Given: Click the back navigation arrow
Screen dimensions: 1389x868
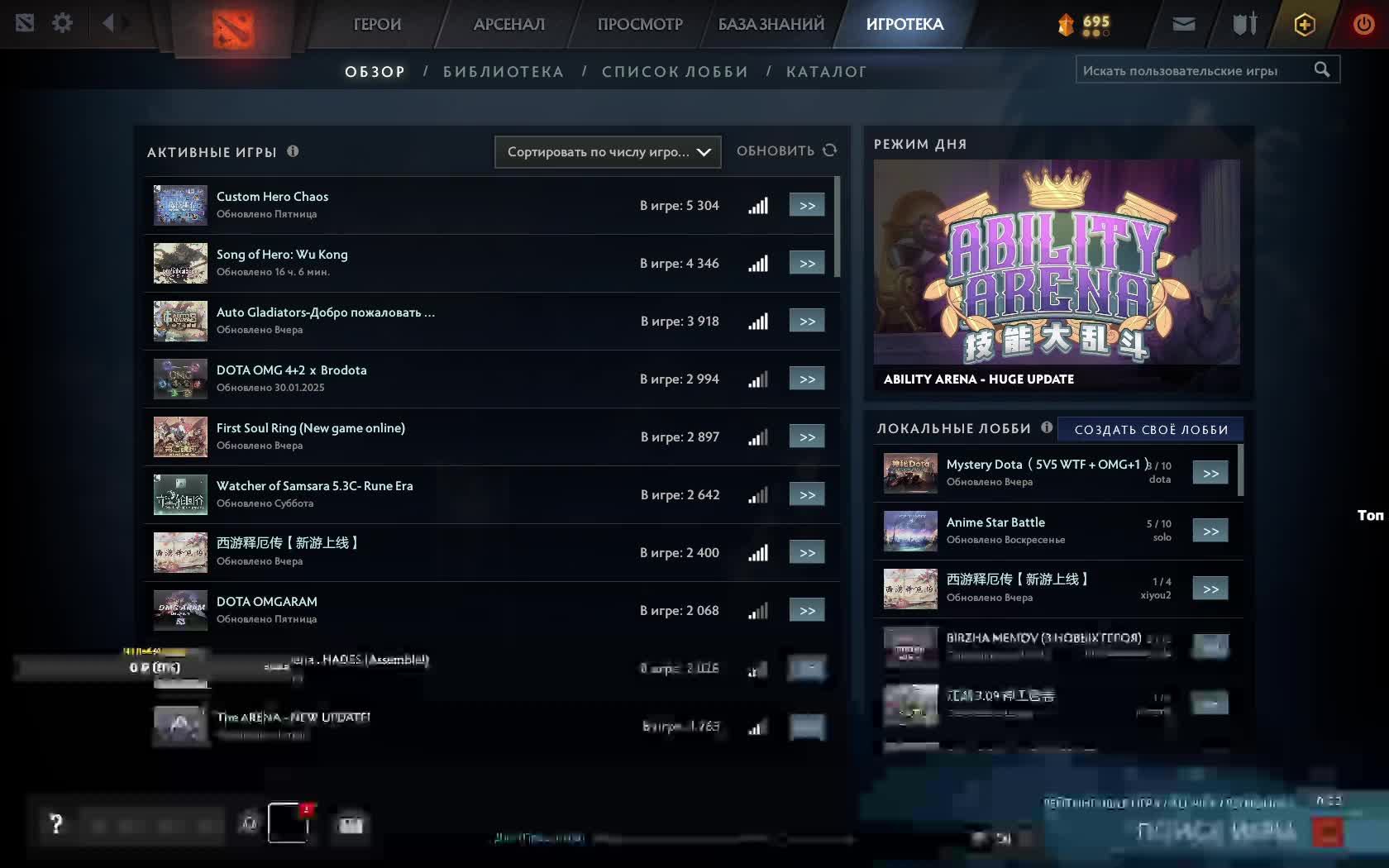Looking at the screenshot, I should pos(107,23).
